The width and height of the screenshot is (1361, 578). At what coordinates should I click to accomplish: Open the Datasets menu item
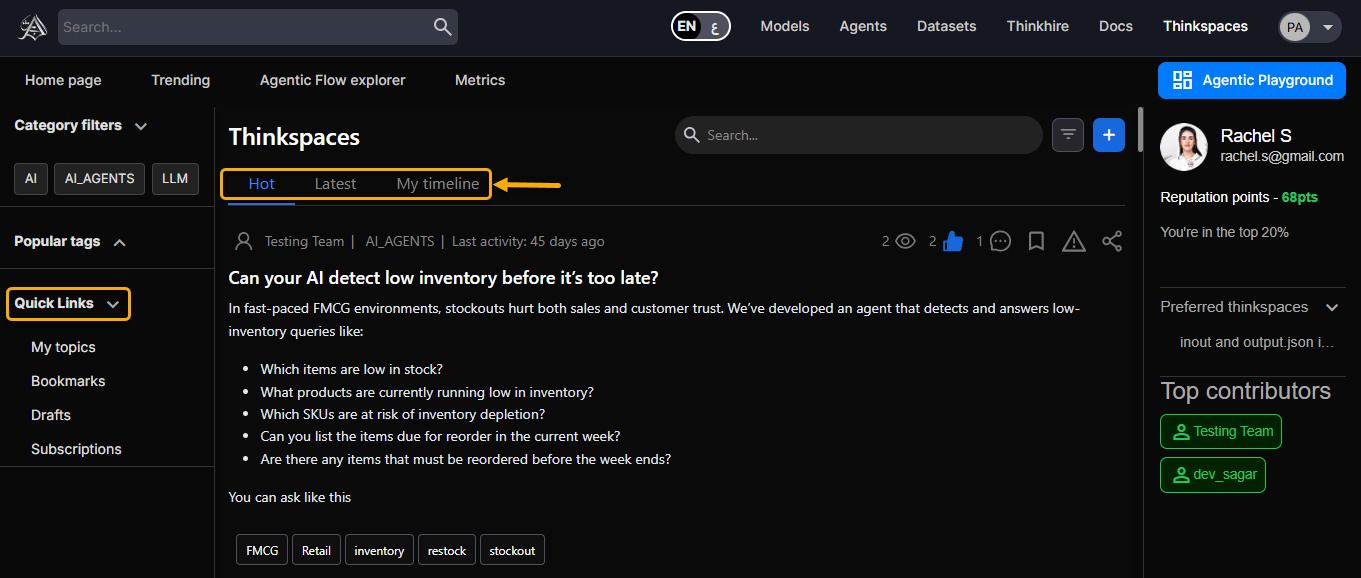[x=946, y=27]
